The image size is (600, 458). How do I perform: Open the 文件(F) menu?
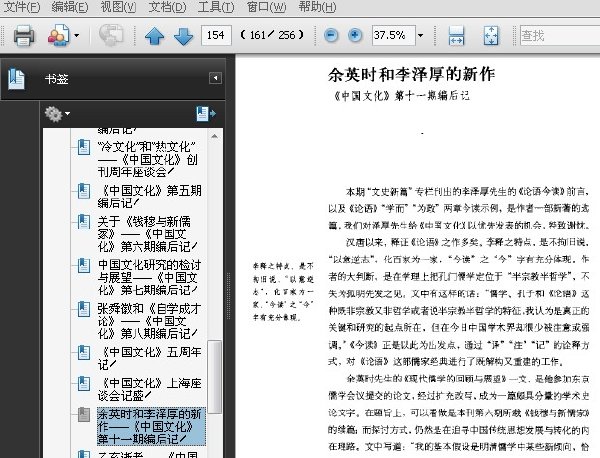(x=21, y=7)
